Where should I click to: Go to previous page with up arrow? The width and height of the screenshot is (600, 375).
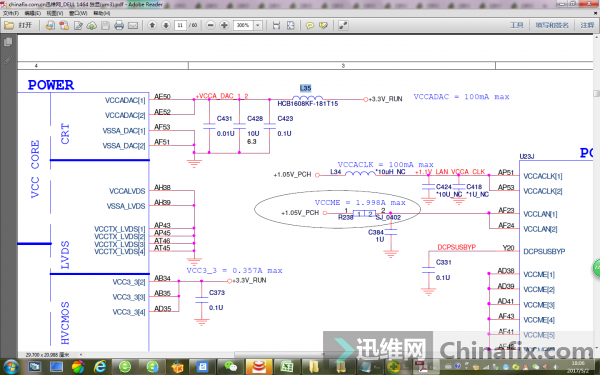(x=152, y=25)
